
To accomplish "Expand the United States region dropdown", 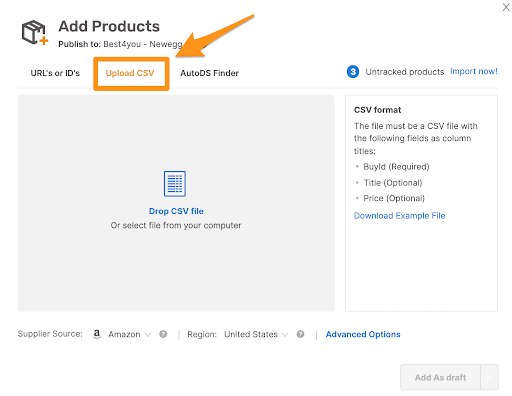I will [256, 334].
